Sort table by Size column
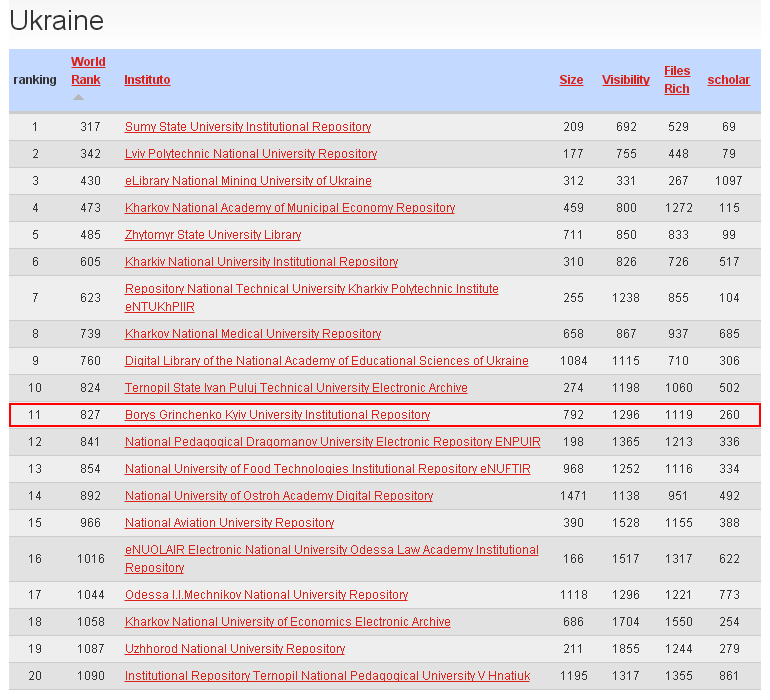Image resolution: width=770 pixels, height=700 pixels. point(571,80)
